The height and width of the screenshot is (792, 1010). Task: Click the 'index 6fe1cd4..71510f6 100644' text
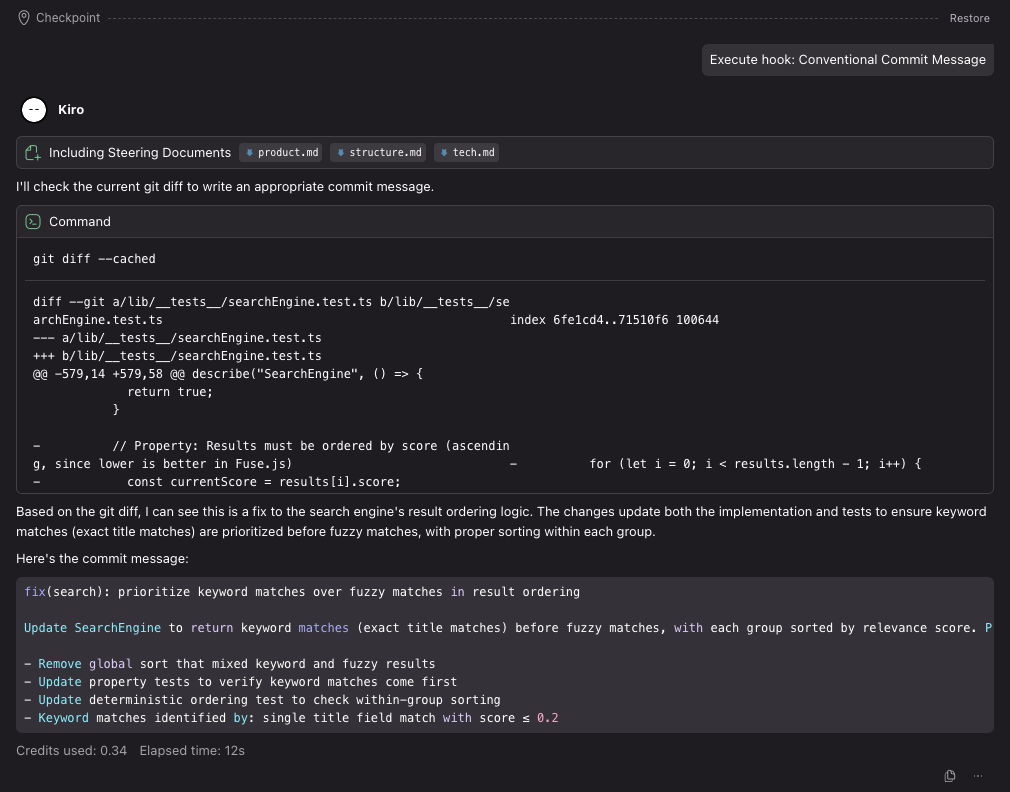[x=615, y=320]
